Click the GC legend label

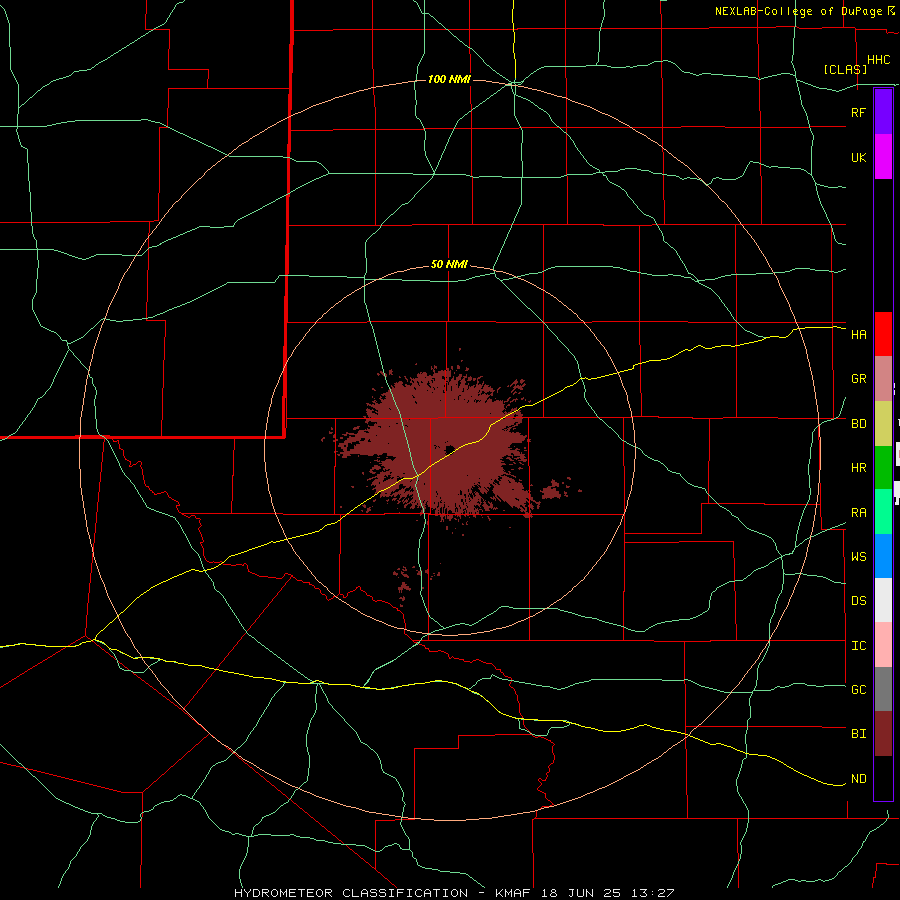(858, 690)
